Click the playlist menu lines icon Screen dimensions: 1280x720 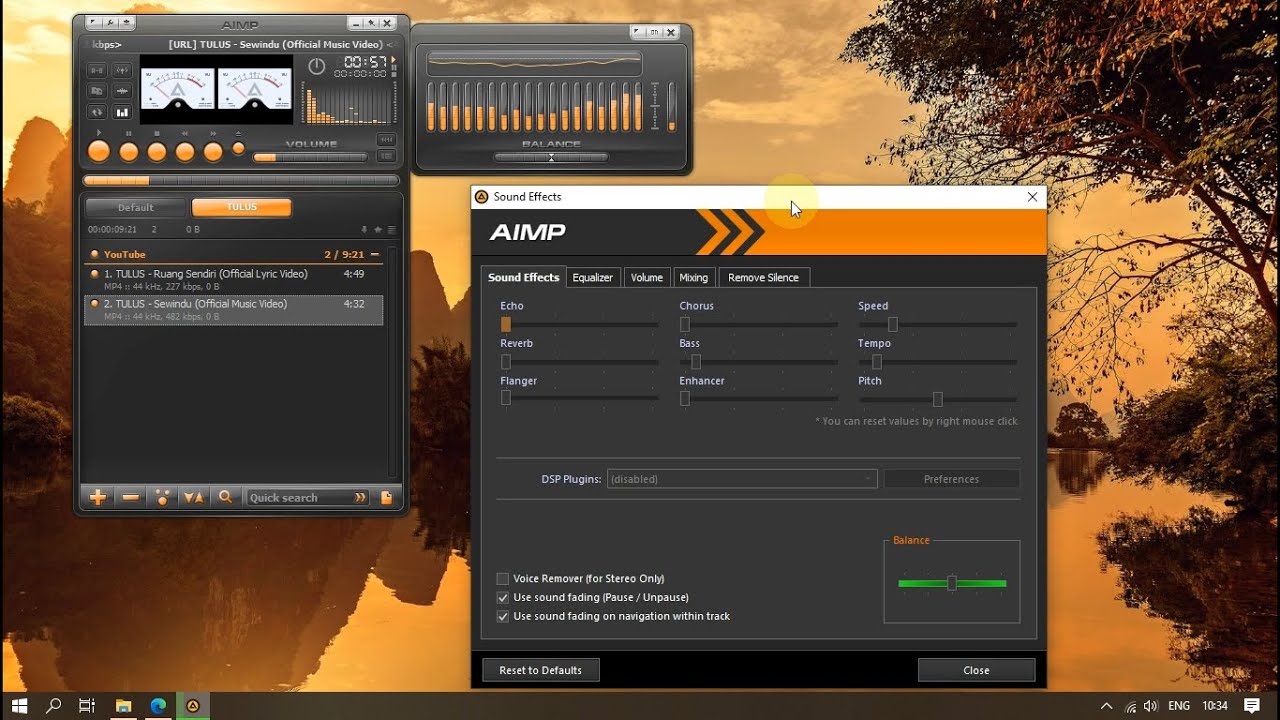pos(392,230)
